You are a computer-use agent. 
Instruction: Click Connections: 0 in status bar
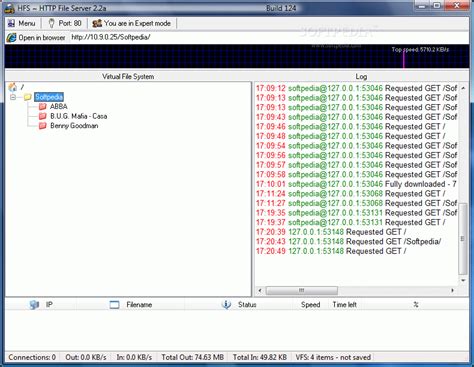(32, 357)
